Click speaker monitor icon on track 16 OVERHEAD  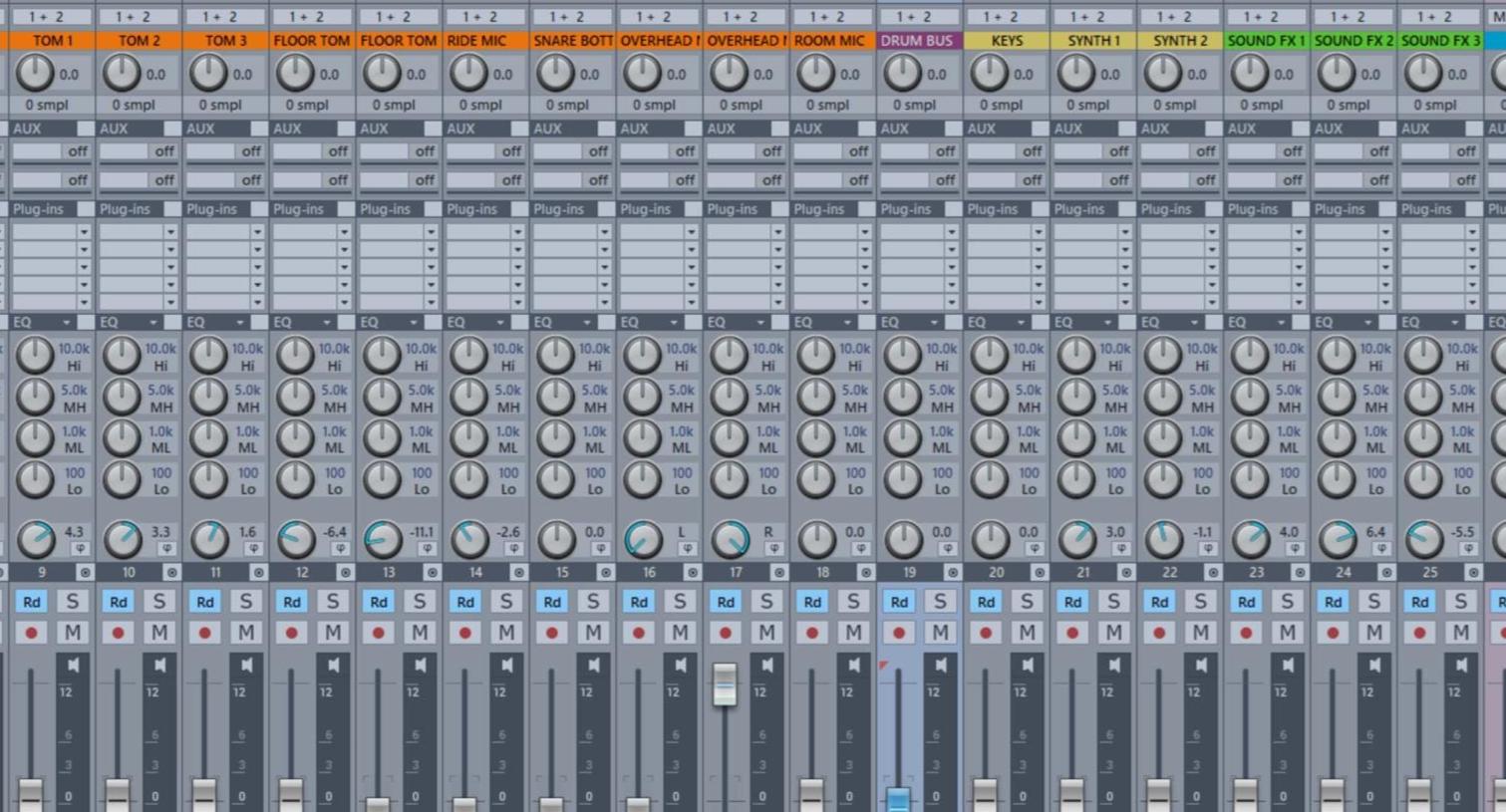tap(681, 666)
